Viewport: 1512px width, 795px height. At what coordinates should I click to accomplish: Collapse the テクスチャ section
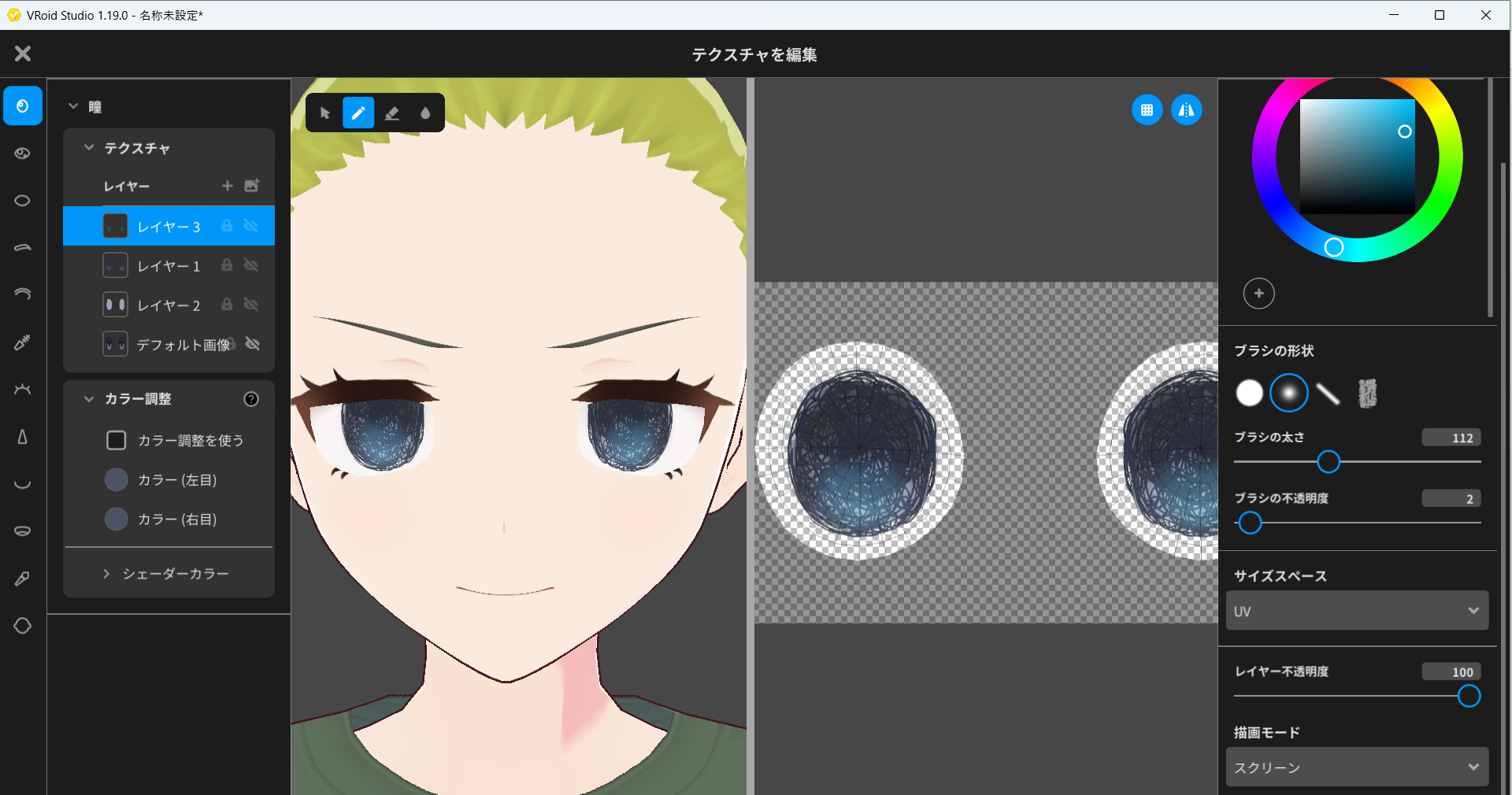[x=89, y=148]
